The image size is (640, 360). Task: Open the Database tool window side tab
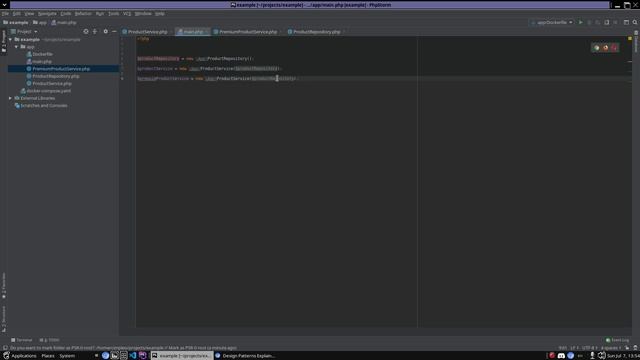tap(636, 41)
